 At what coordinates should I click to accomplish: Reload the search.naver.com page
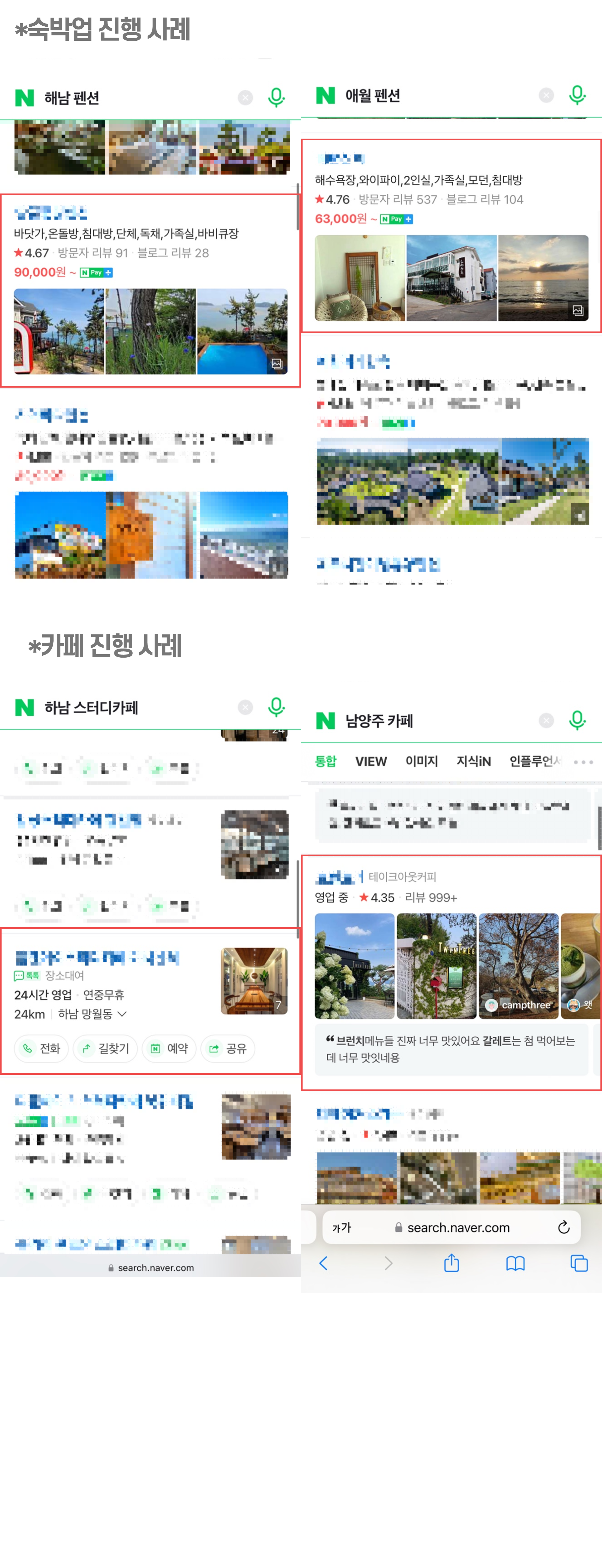[564, 1227]
